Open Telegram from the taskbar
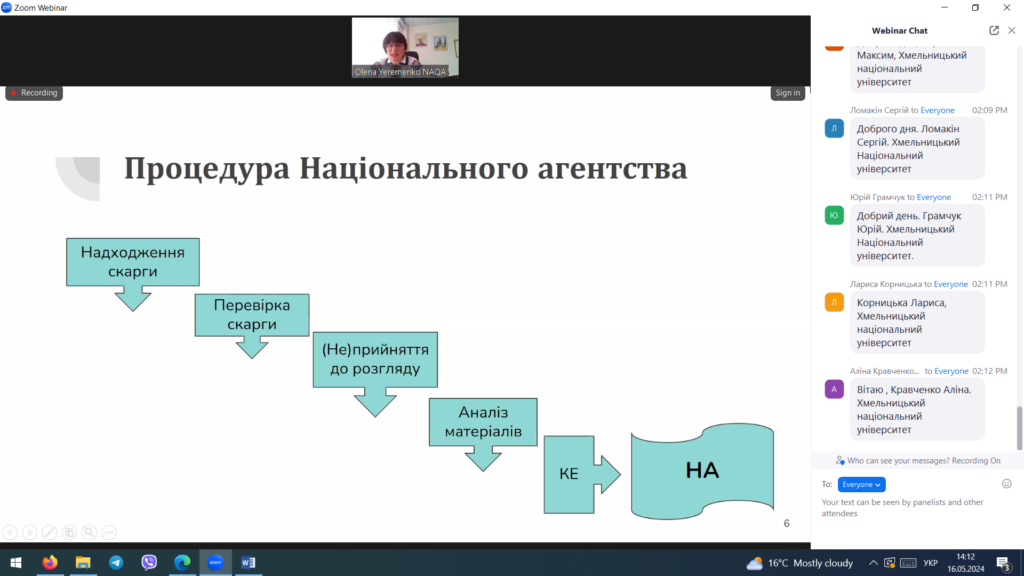1024x576 pixels. 116,562
